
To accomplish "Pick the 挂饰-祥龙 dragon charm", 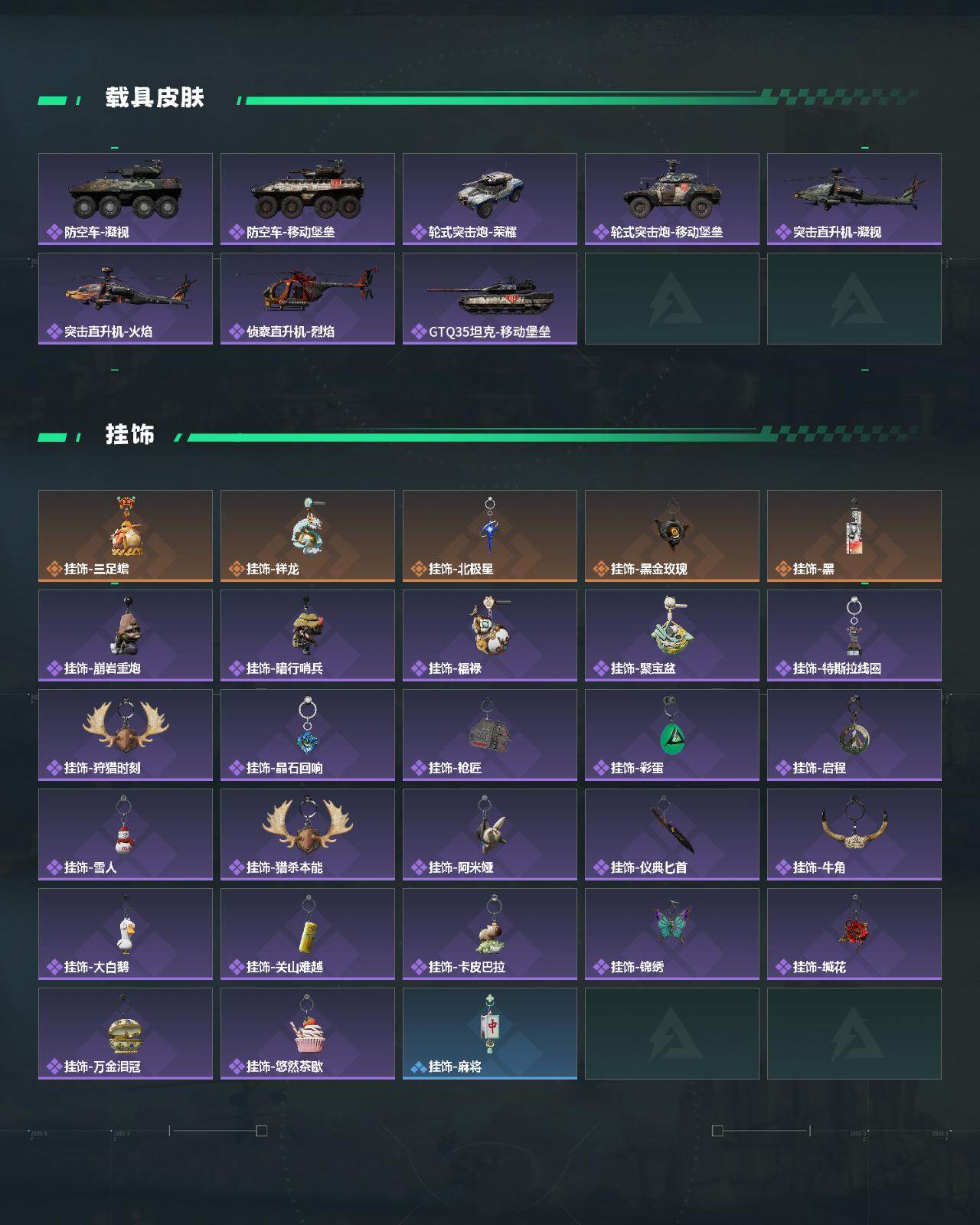I will tap(308, 536).
